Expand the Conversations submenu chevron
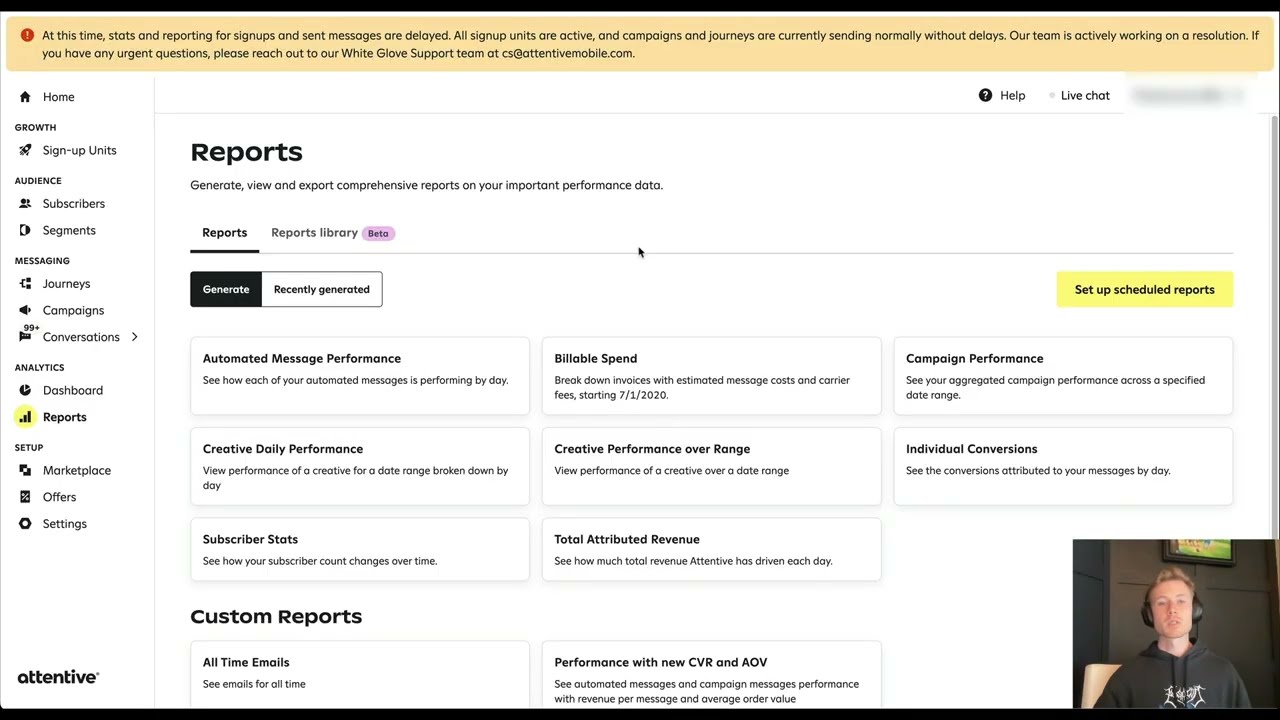The image size is (1280, 720). 134,337
